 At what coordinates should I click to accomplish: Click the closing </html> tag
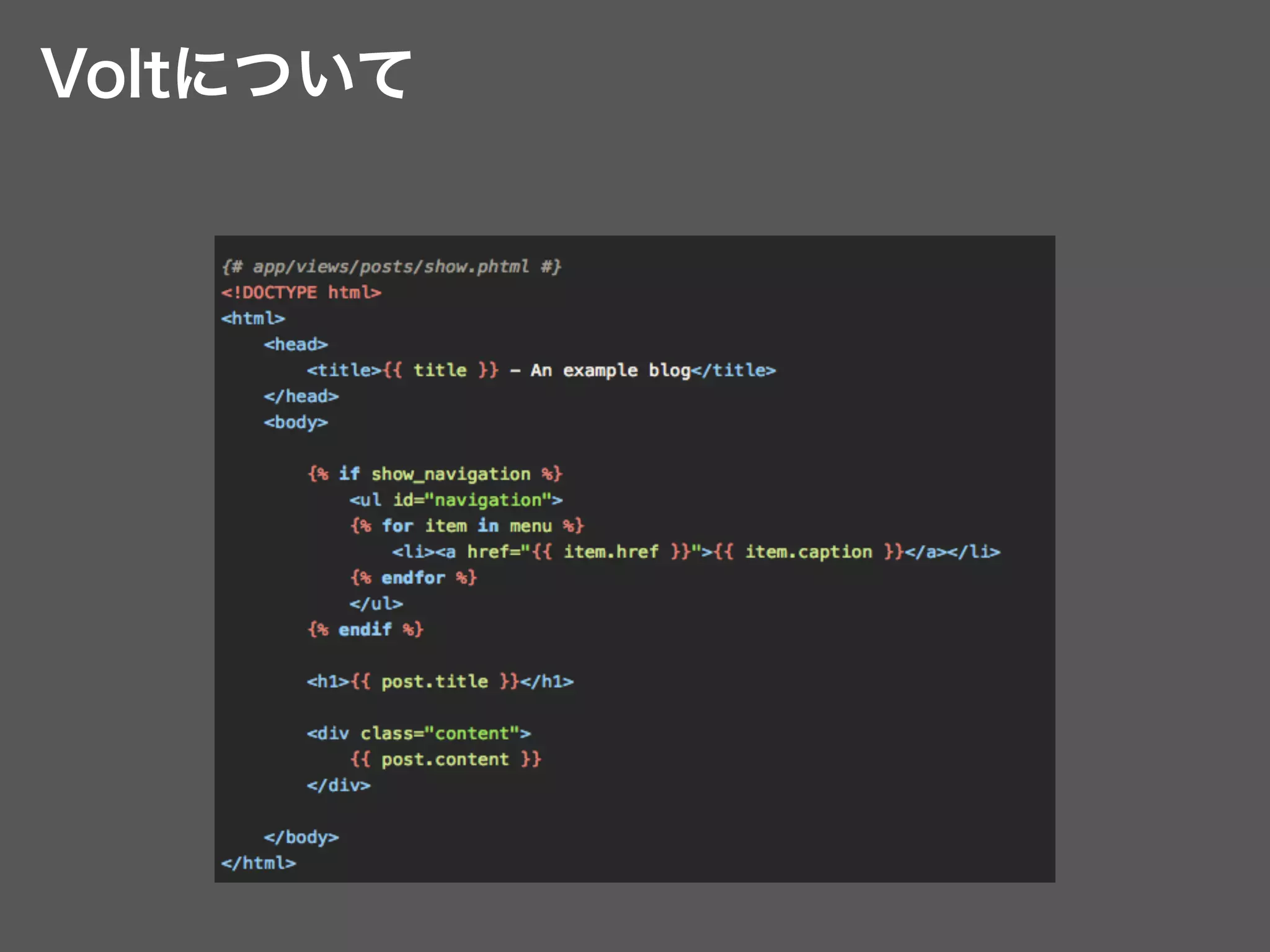click(x=259, y=863)
